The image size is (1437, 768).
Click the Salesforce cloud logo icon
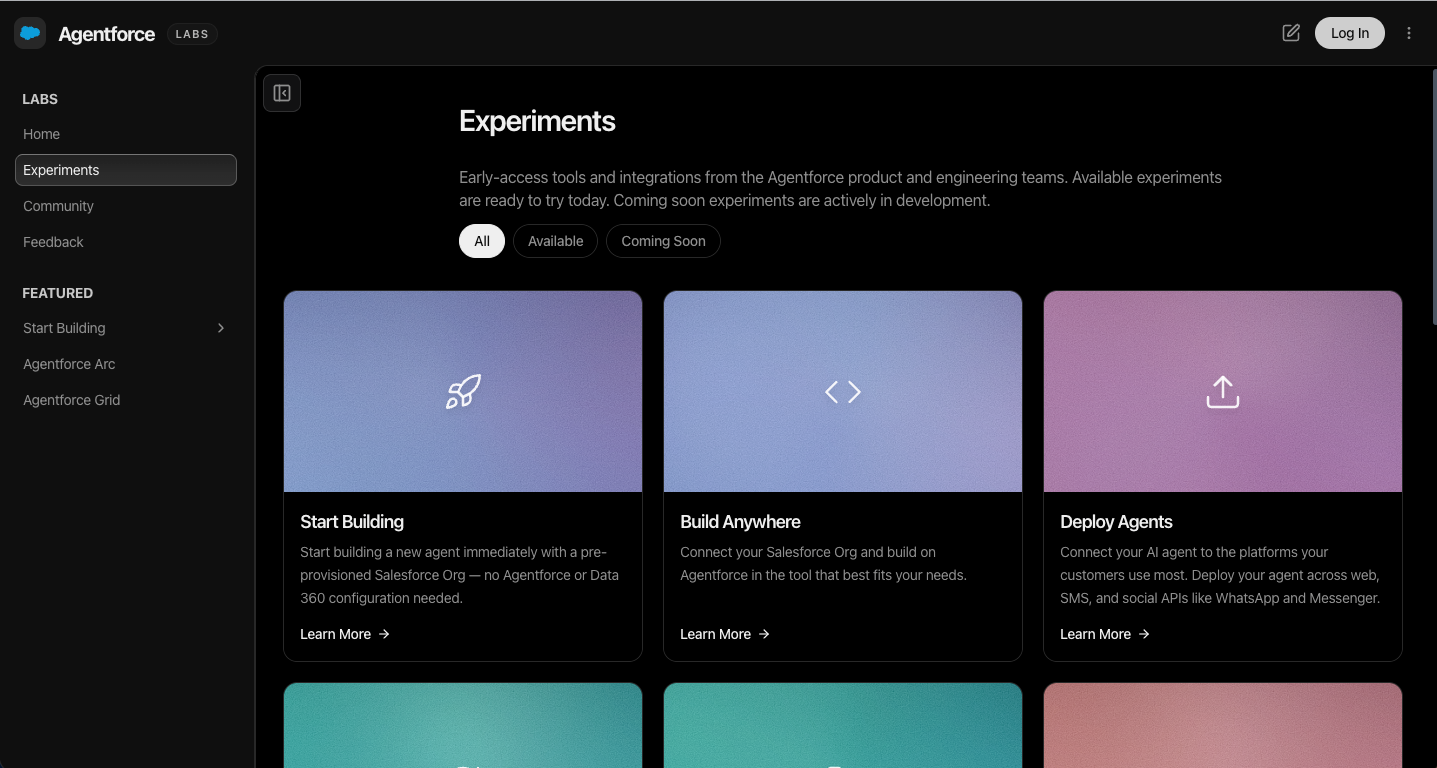coord(30,33)
